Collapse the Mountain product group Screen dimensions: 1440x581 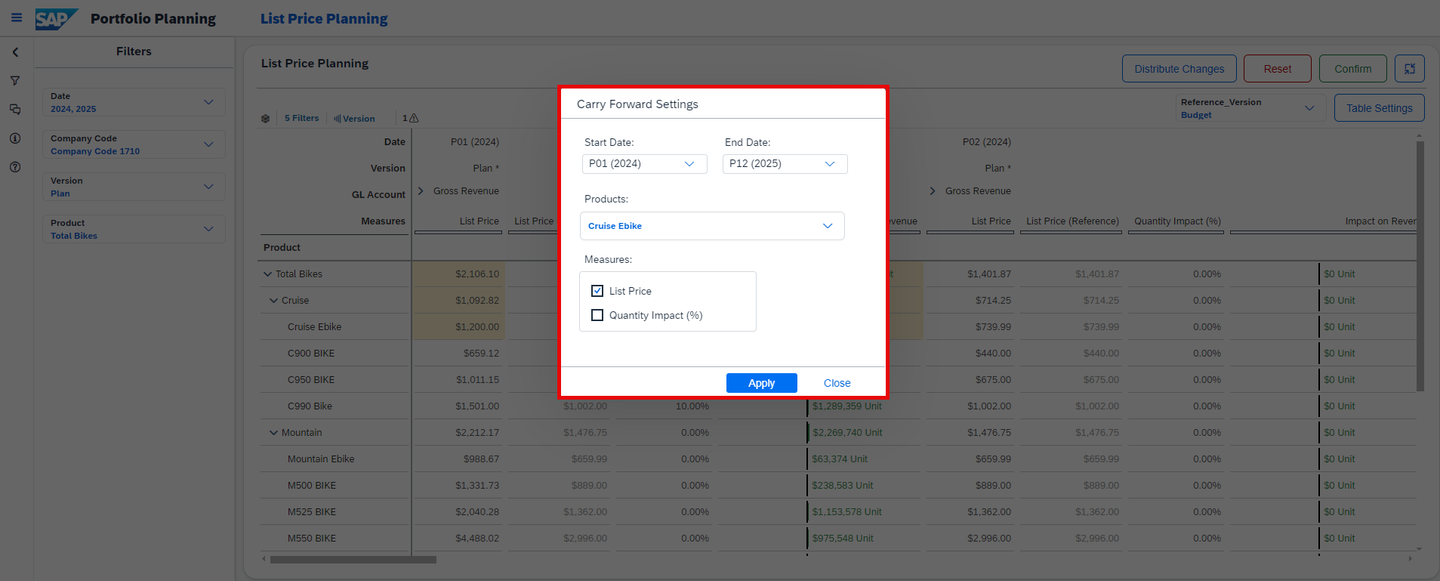[274, 433]
